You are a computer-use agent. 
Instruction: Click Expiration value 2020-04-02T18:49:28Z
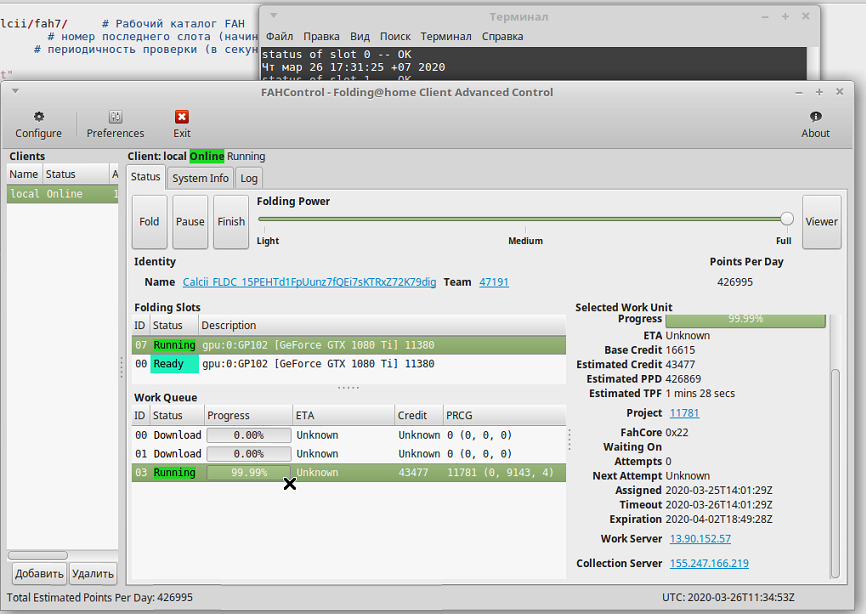tap(719, 519)
